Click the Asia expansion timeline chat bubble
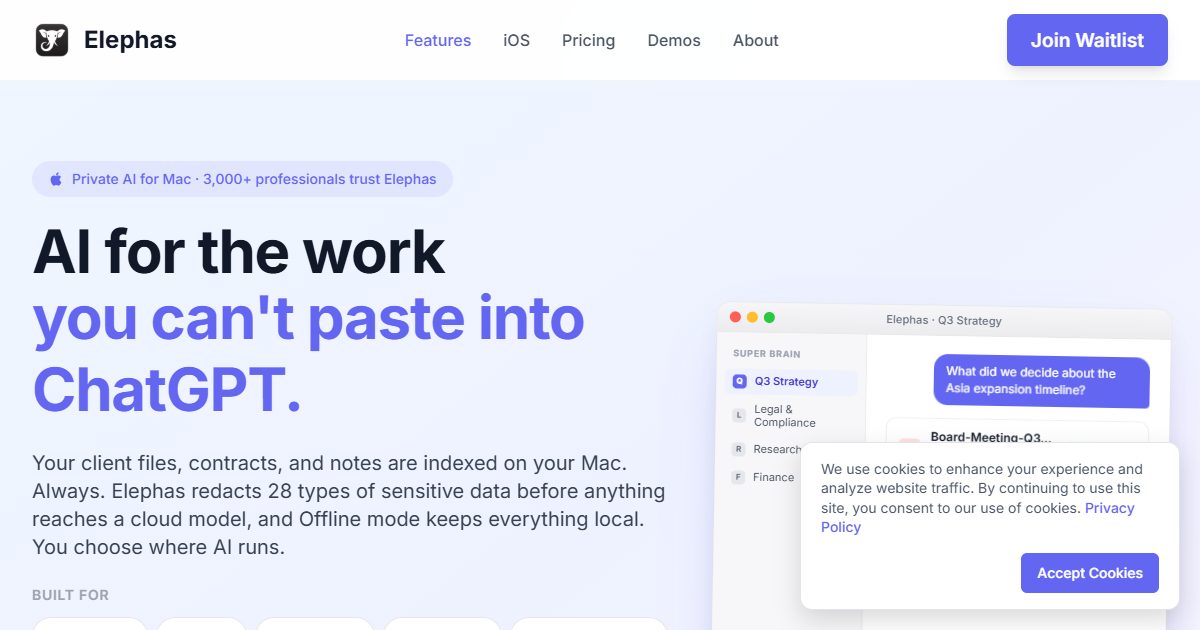Image resolution: width=1200 pixels, height=630 pixels. pos(1041,382)
